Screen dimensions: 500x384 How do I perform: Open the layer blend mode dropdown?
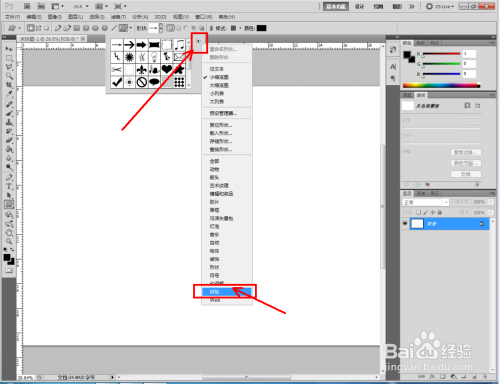tap(426, 202)
